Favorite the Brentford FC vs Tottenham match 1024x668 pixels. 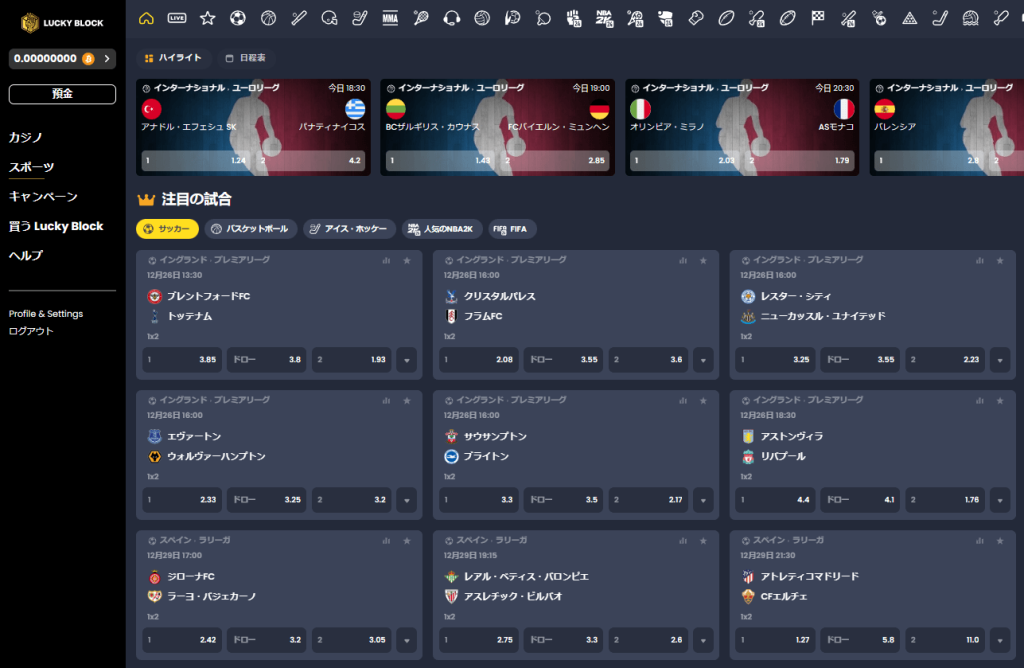[407, 261]
